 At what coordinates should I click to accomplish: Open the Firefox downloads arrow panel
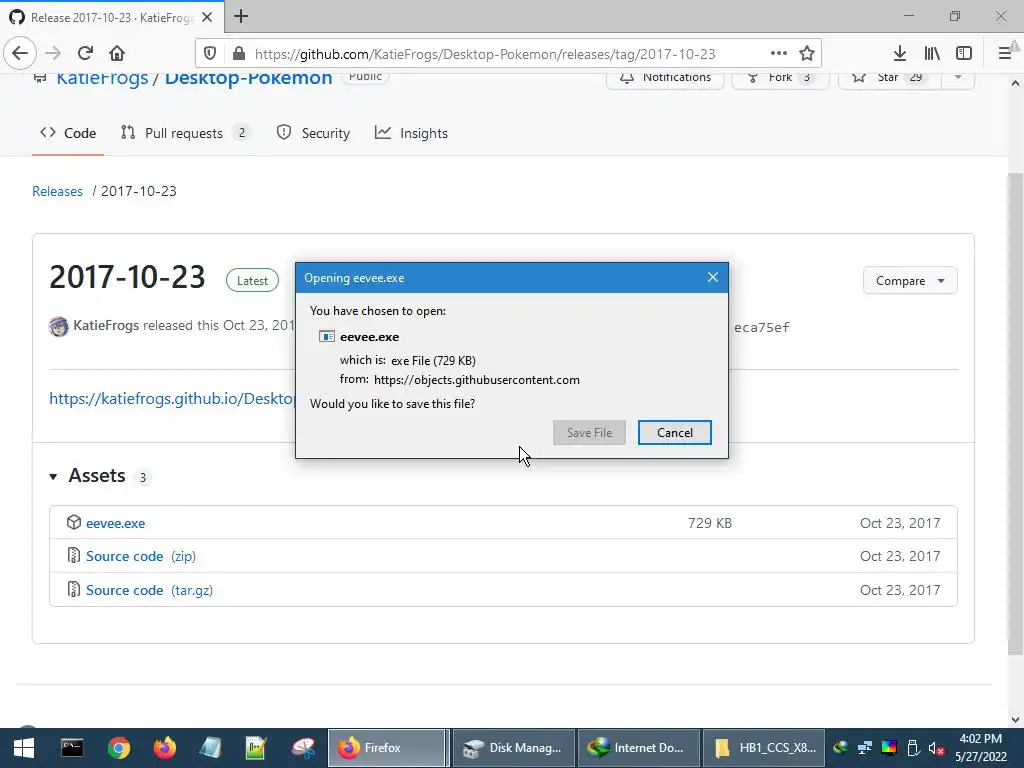click(900, 54)
